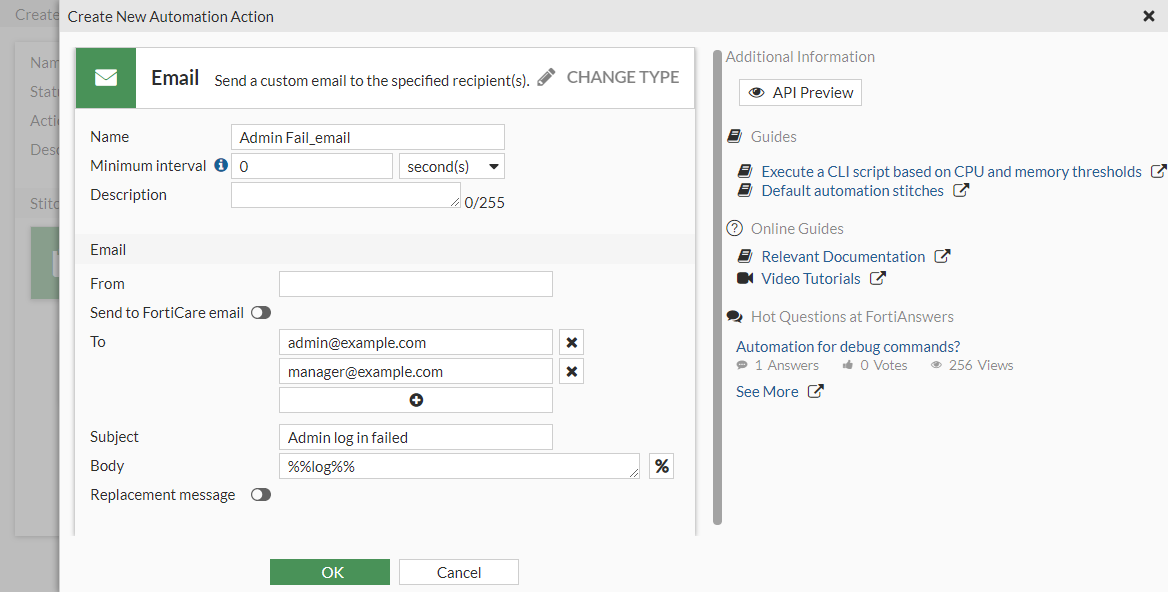
Task: Remove manager@example.com recipient with X icon
Action: [571, 372]
